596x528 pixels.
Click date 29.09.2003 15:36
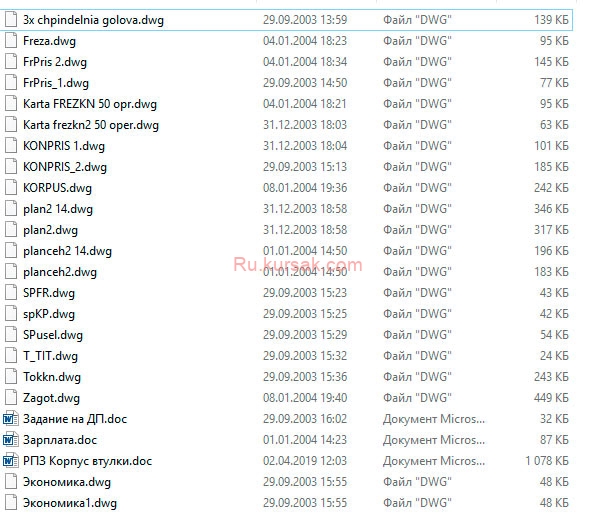(305, 376)
